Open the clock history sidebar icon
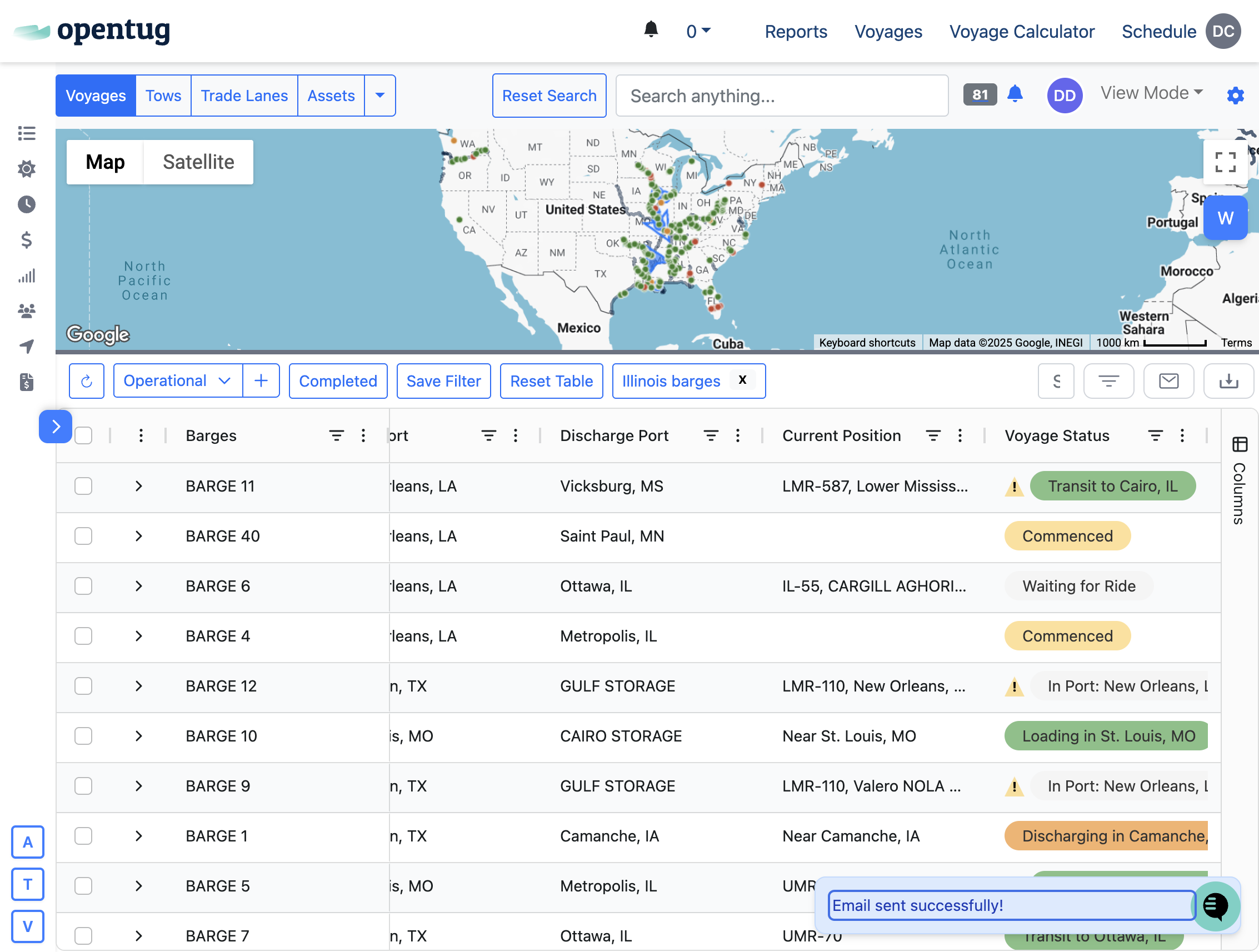Viewport: 1259px width, 952px height. 26,204
